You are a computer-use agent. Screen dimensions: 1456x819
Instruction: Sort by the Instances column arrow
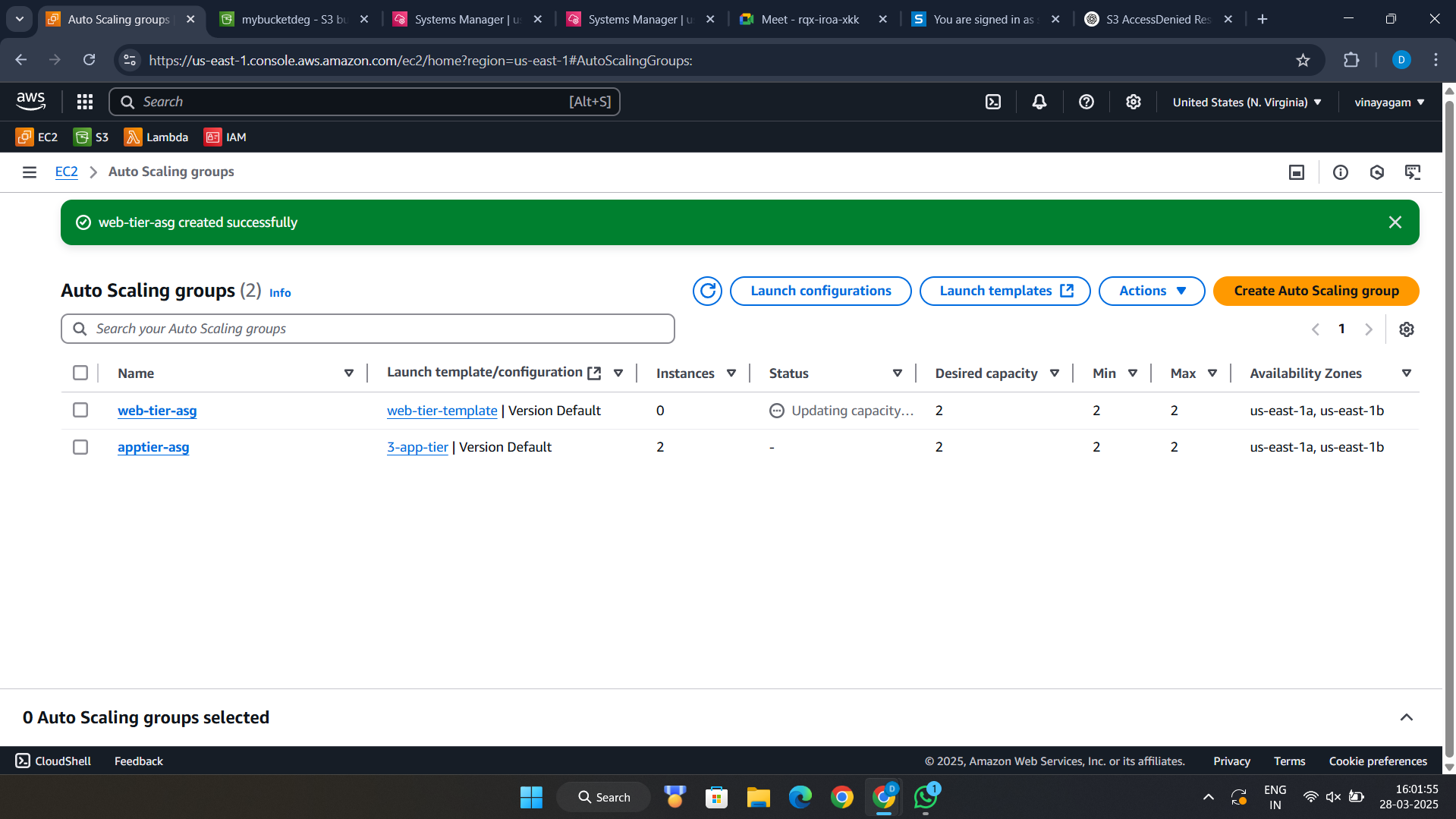[731, 373]
